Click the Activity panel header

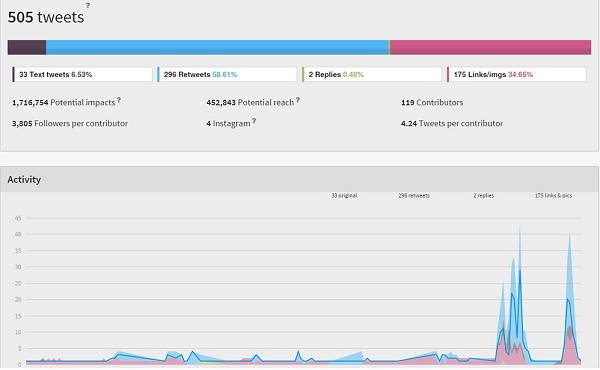[x=299, y=179]
